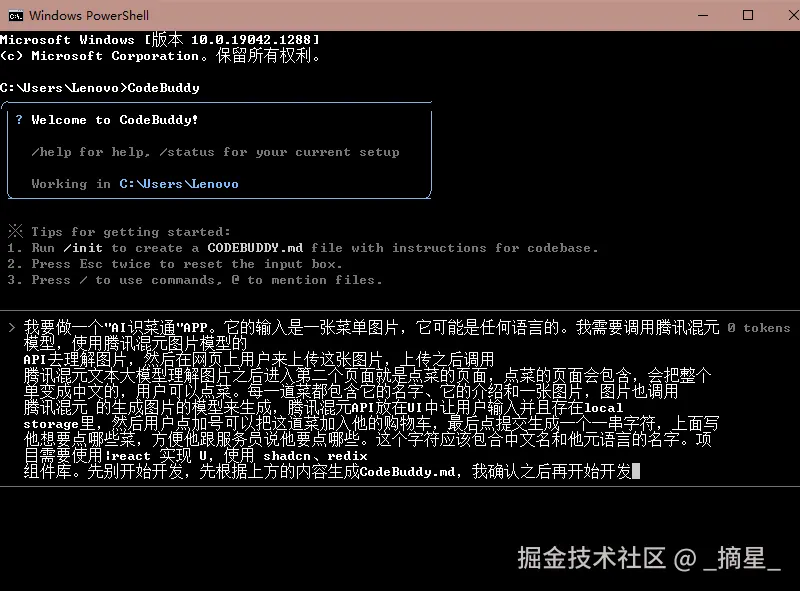Click the working path 'C:\Users\Lenovo' link
Screen dimensions: 800x591
179,184
